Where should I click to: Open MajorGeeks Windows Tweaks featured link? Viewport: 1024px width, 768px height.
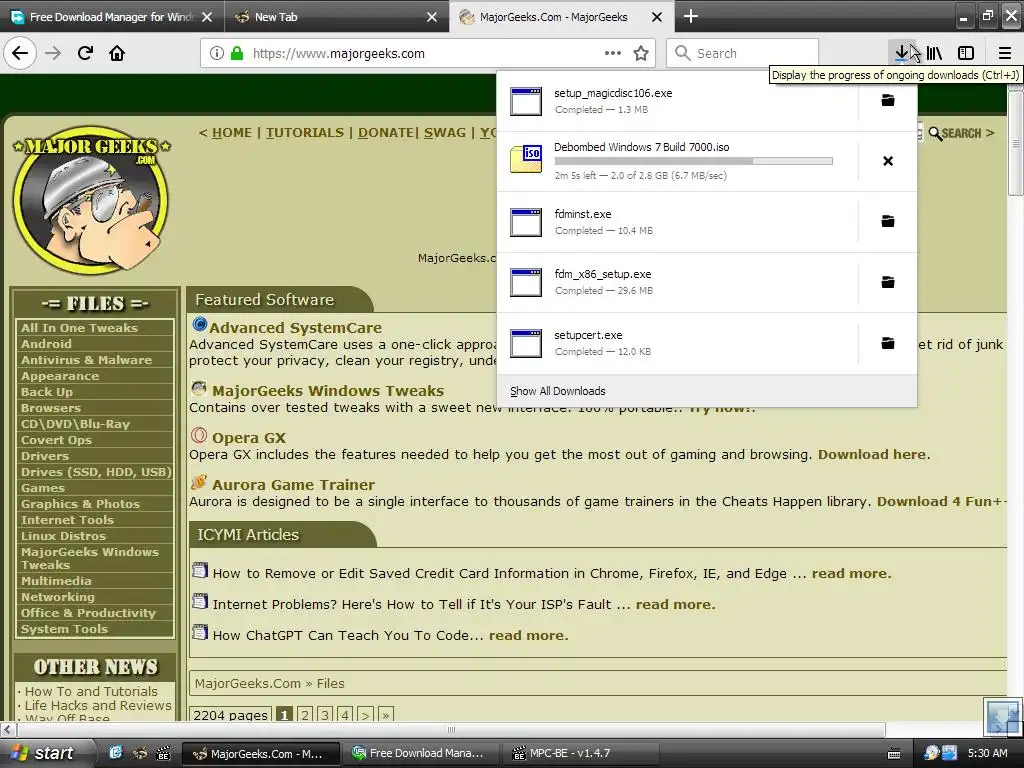[x=328, y=391]
